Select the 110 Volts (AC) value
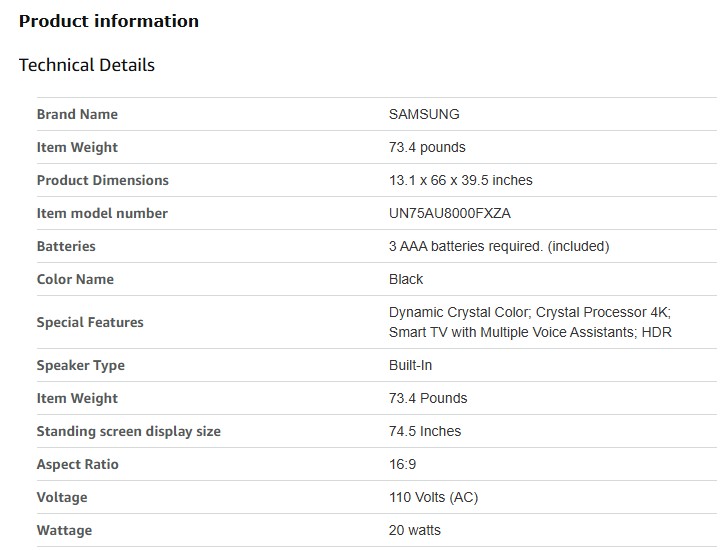This screenshot has height=550, width=727. tap(435, 497)
